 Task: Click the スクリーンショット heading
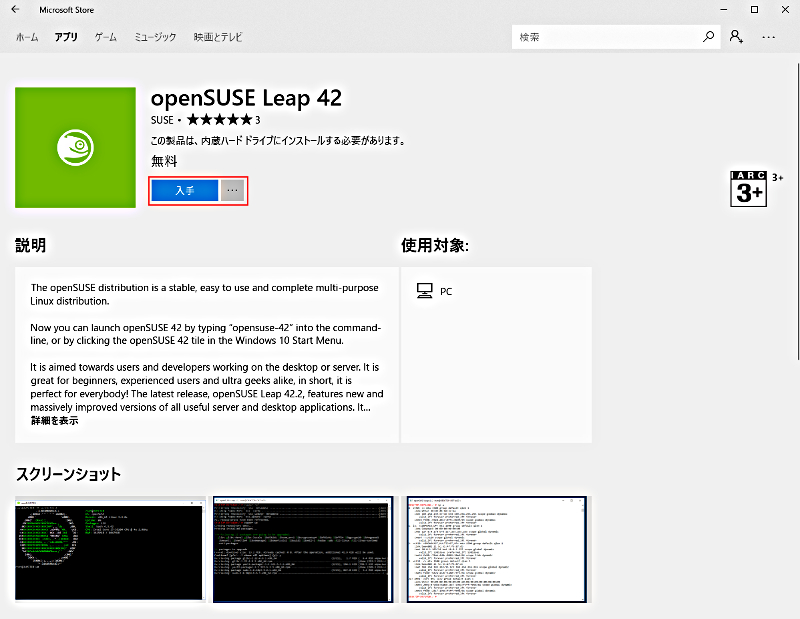[x=68, y=474]
